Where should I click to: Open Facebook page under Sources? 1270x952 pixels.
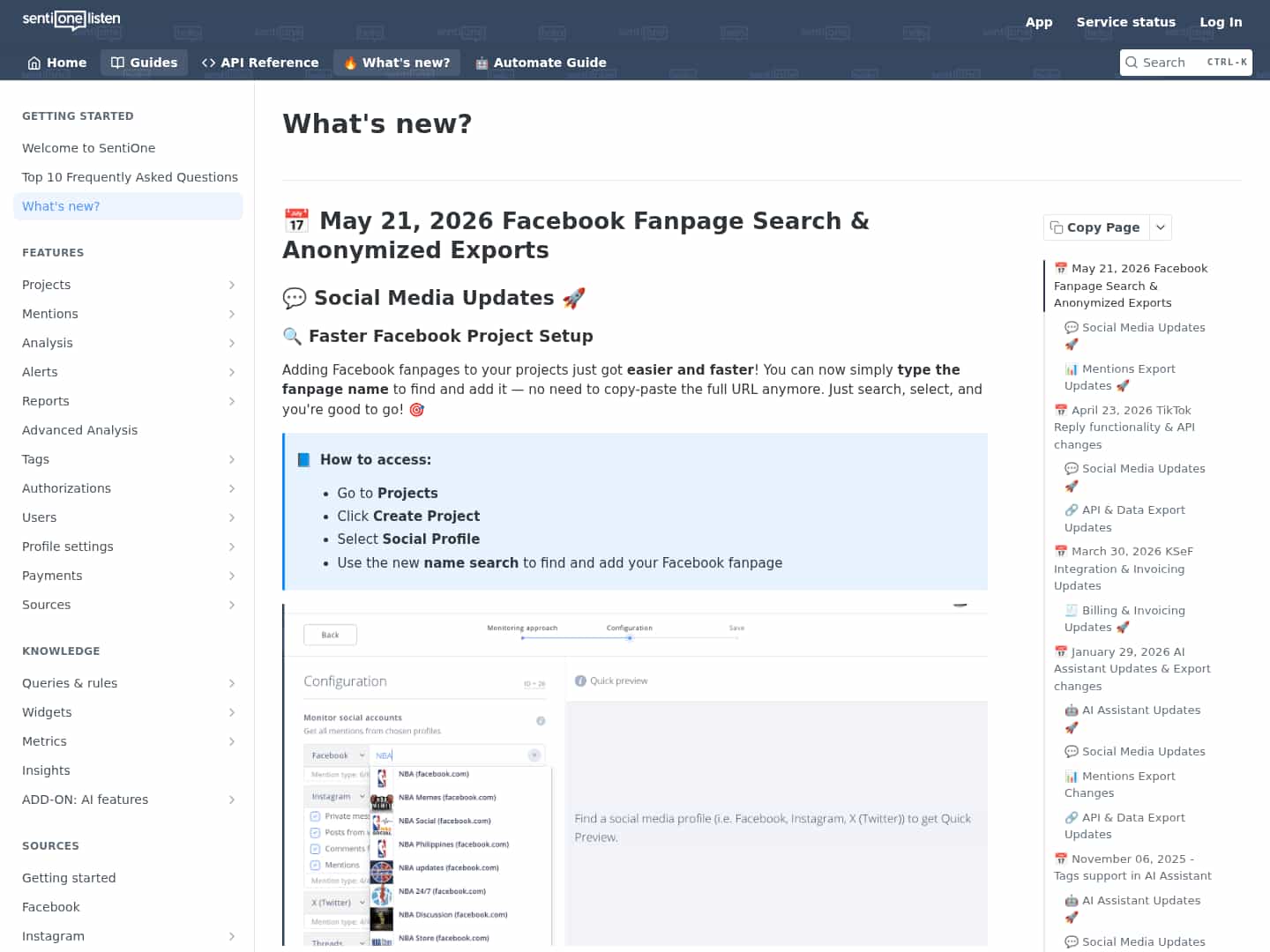128,907
